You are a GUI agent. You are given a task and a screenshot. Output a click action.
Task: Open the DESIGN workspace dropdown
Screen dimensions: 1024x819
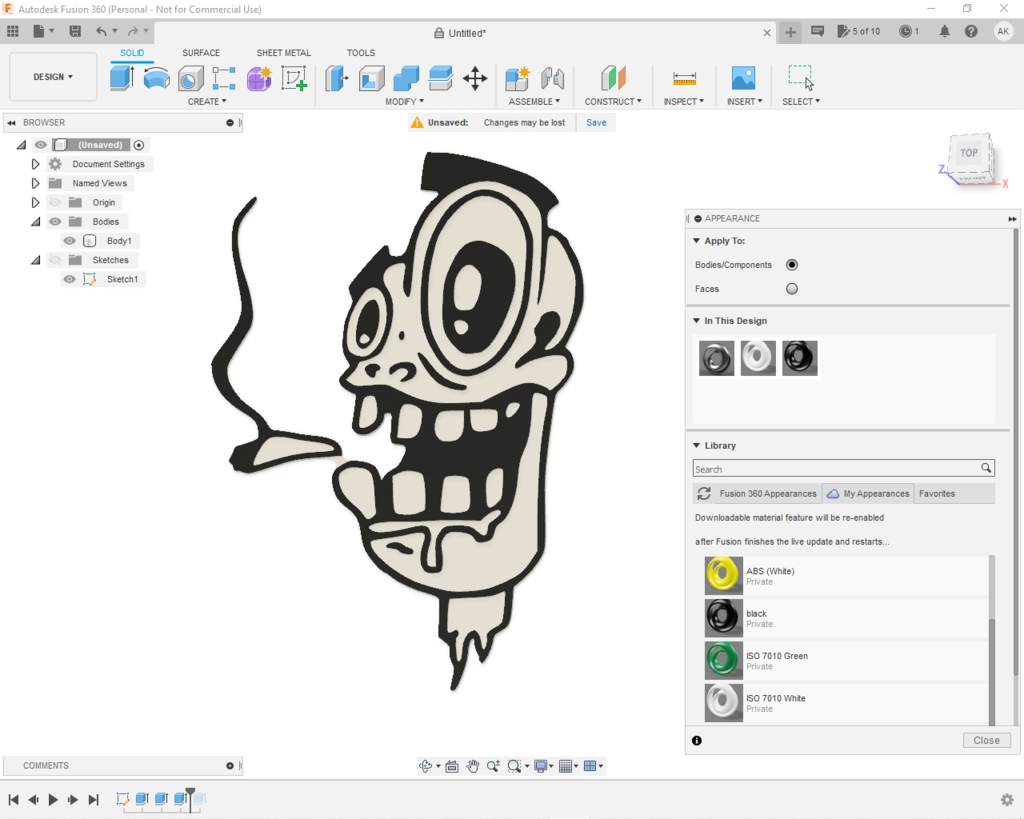pos(53,77)
